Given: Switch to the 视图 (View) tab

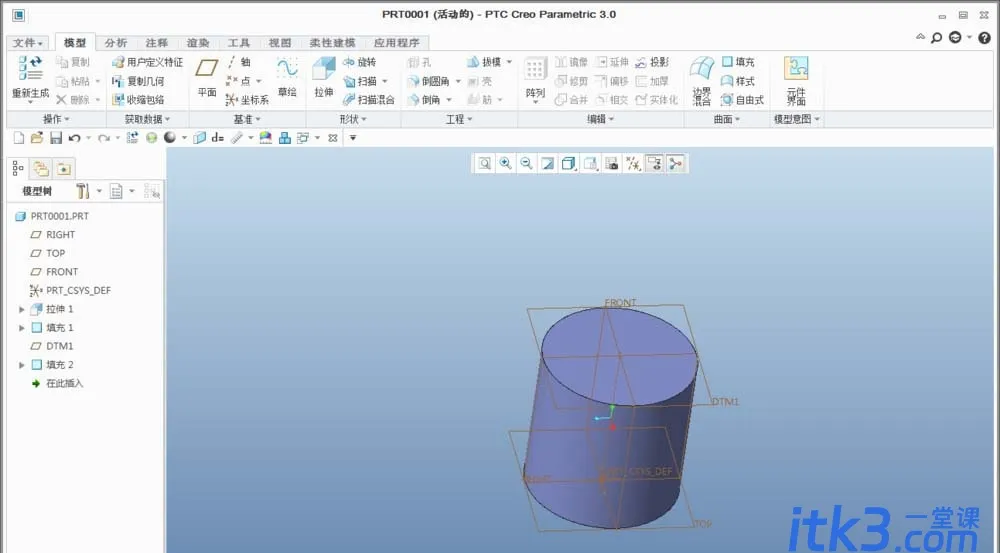Looking at the screenshot, I should (279, 43).
